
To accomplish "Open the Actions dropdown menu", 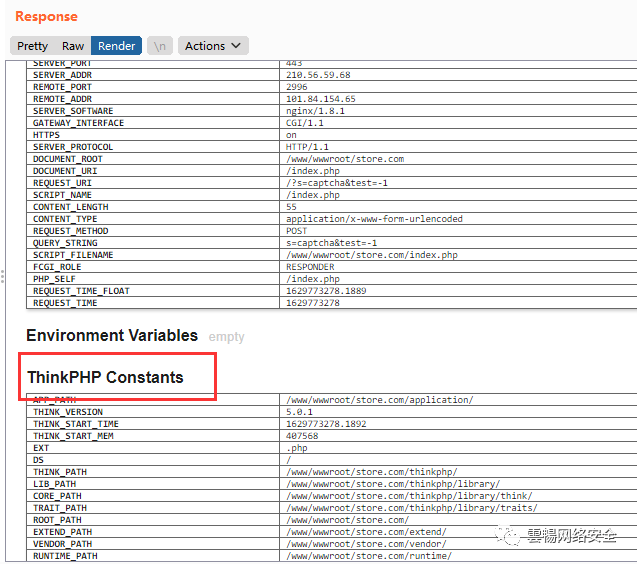I will pos(213,46).
